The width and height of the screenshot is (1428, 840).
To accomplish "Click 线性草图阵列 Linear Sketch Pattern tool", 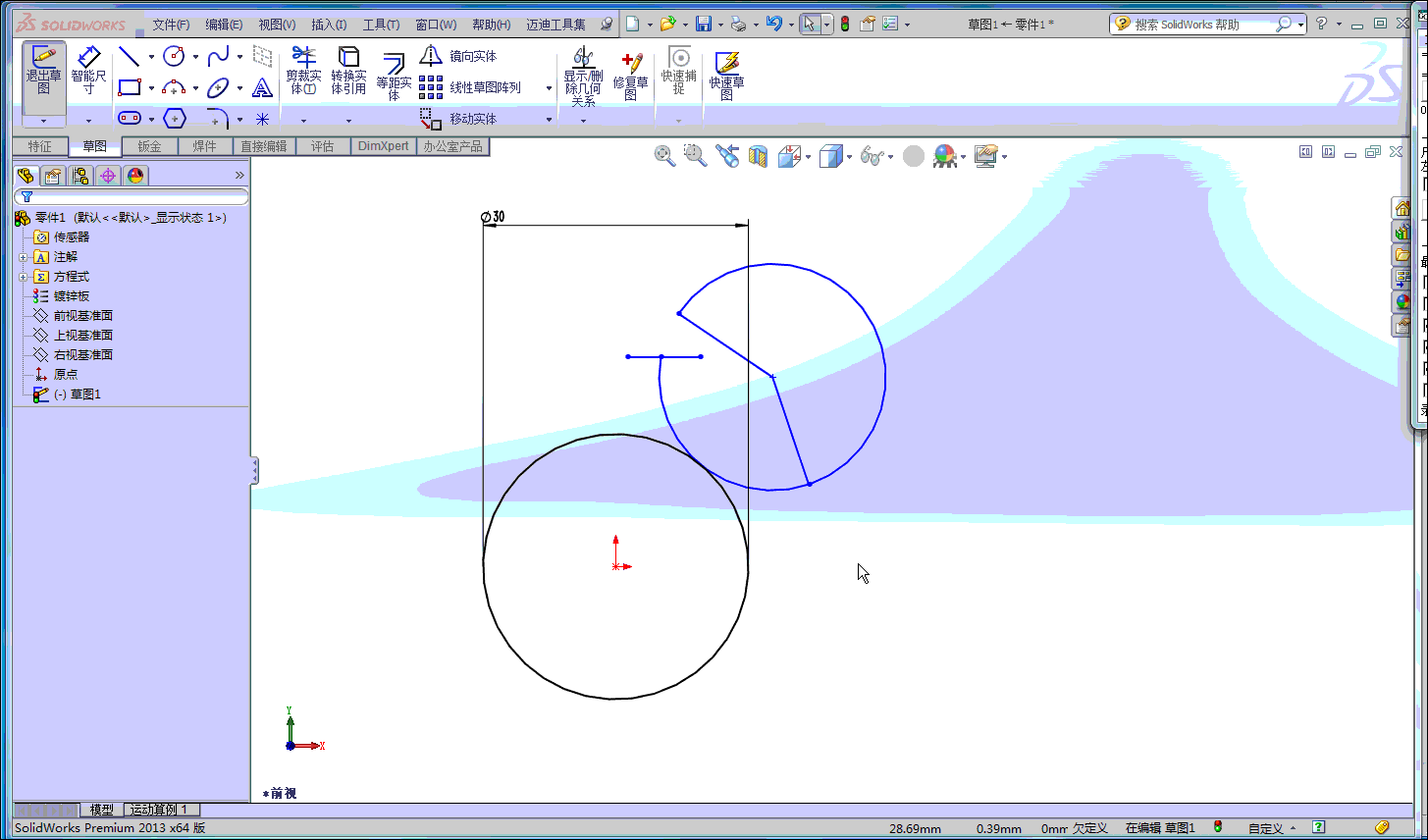I will point(471,87).
